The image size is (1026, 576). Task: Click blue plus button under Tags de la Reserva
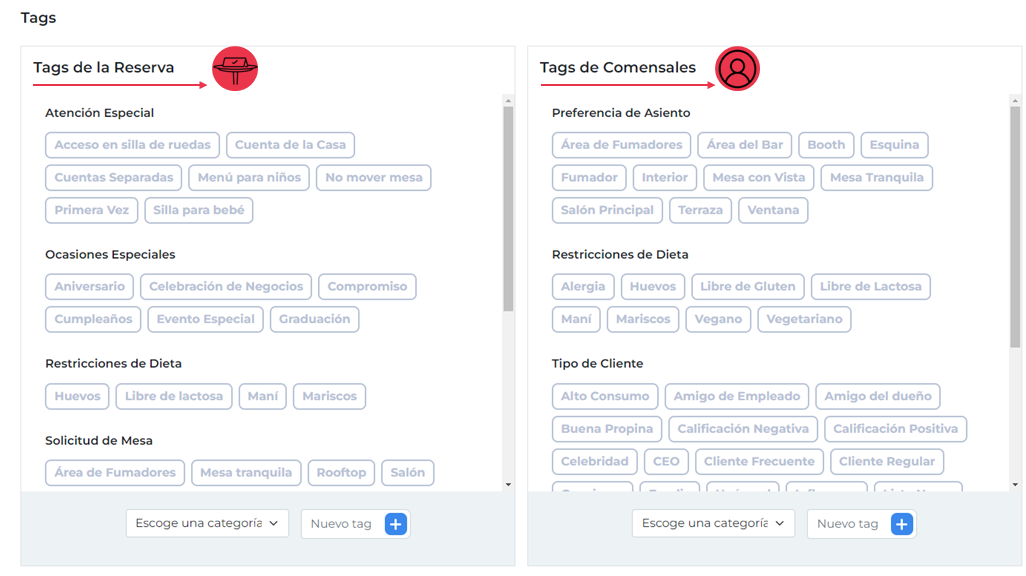coord(396,524)
